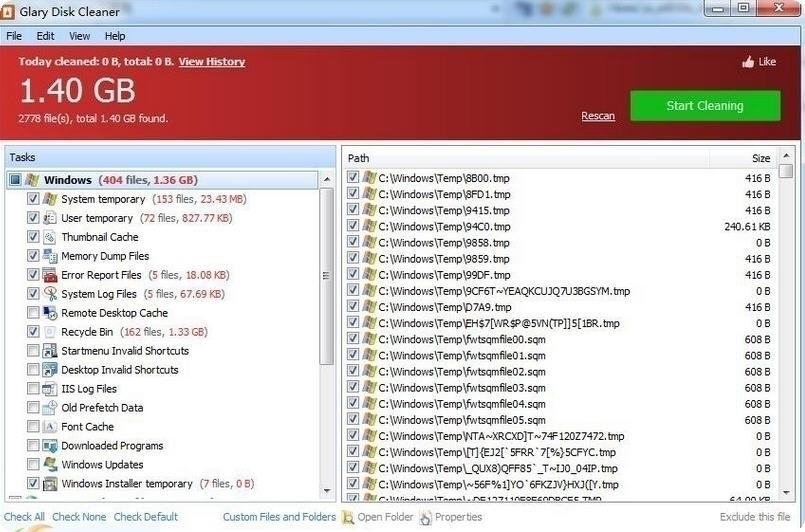This screenshot has width=805, height=532.
Task: Uncheck the 94C0.tmp file checkbox
Action: point(353,227)
